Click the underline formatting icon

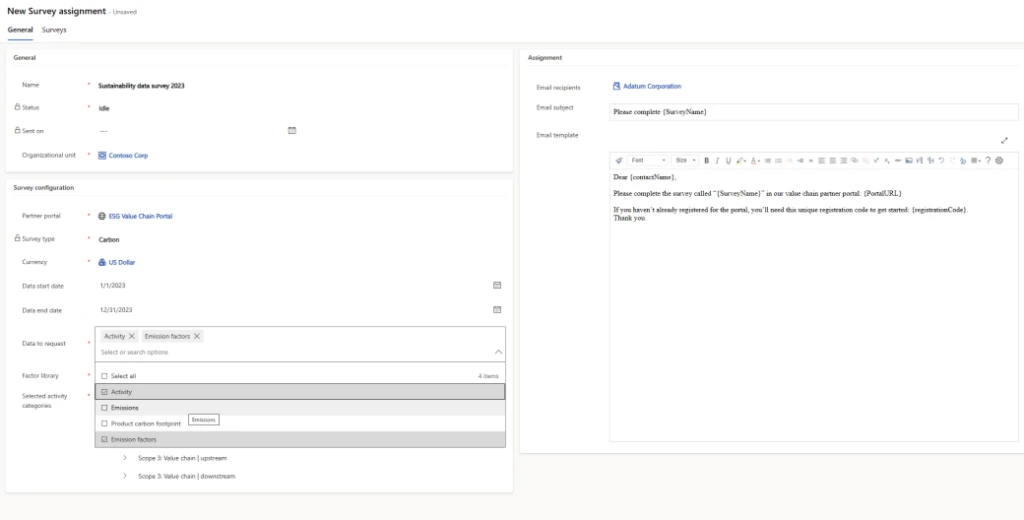pyautogui.click(x=728, y=160)
